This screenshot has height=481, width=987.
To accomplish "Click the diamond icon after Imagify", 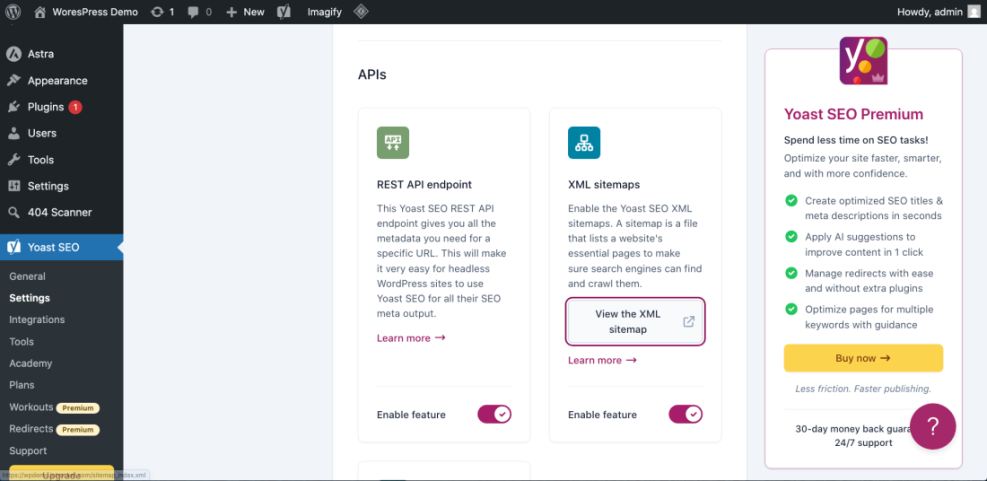I will [360, 11].
